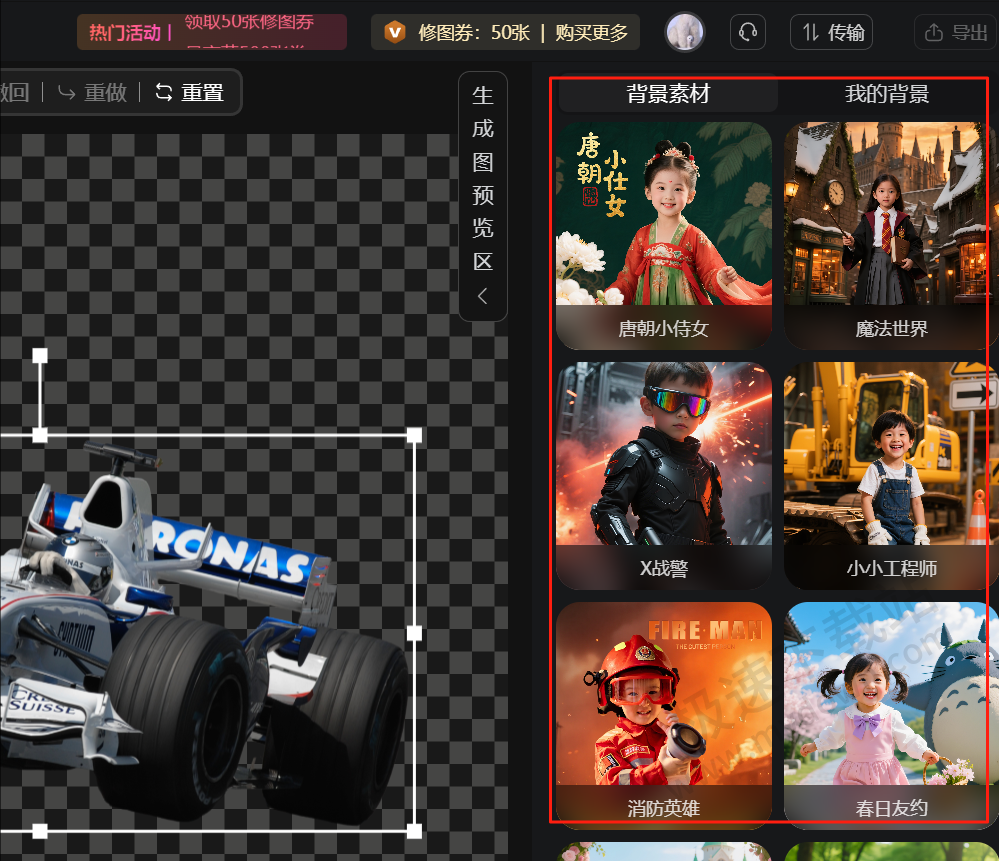The height and width of the screenshot is (861, 999).
Task: Click the Transfer (传输) button
Action: pos(831,33)
